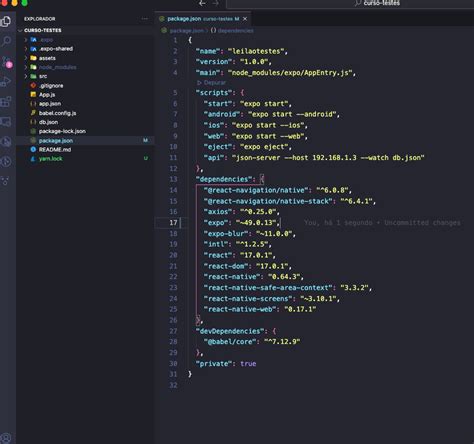Open the app.json file

pos(50,104)
